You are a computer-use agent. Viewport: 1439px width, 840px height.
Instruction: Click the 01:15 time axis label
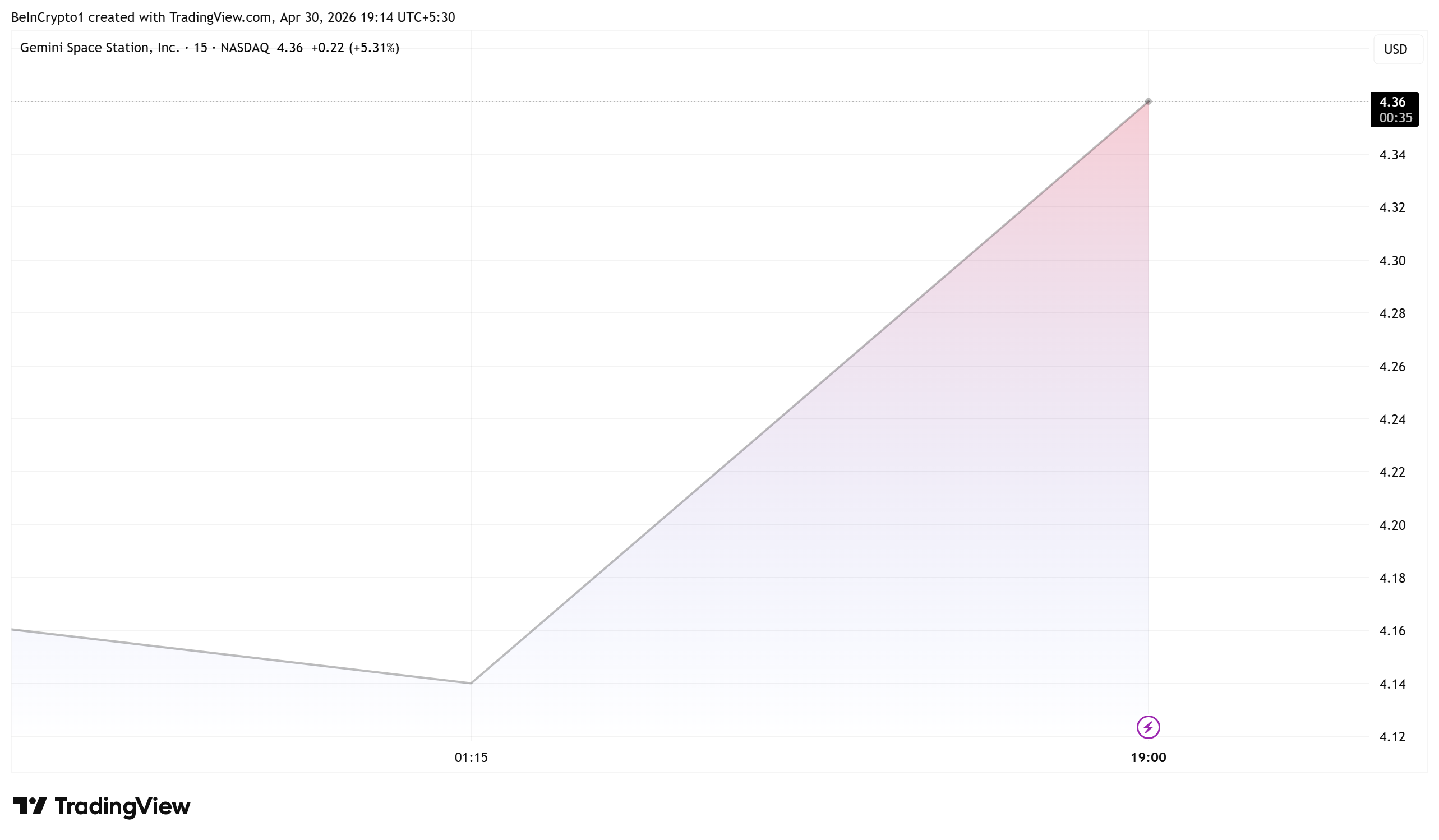[x=471, y=757]
